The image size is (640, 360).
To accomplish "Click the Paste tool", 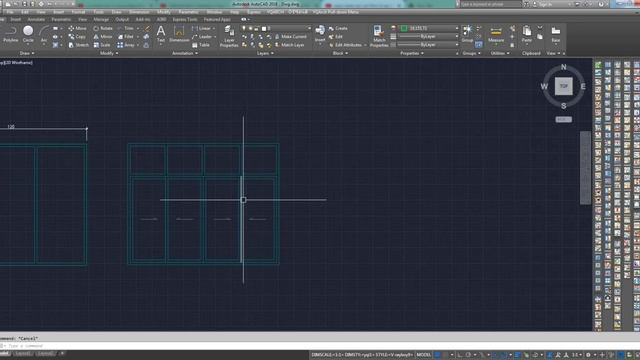I will pos(527,34).
